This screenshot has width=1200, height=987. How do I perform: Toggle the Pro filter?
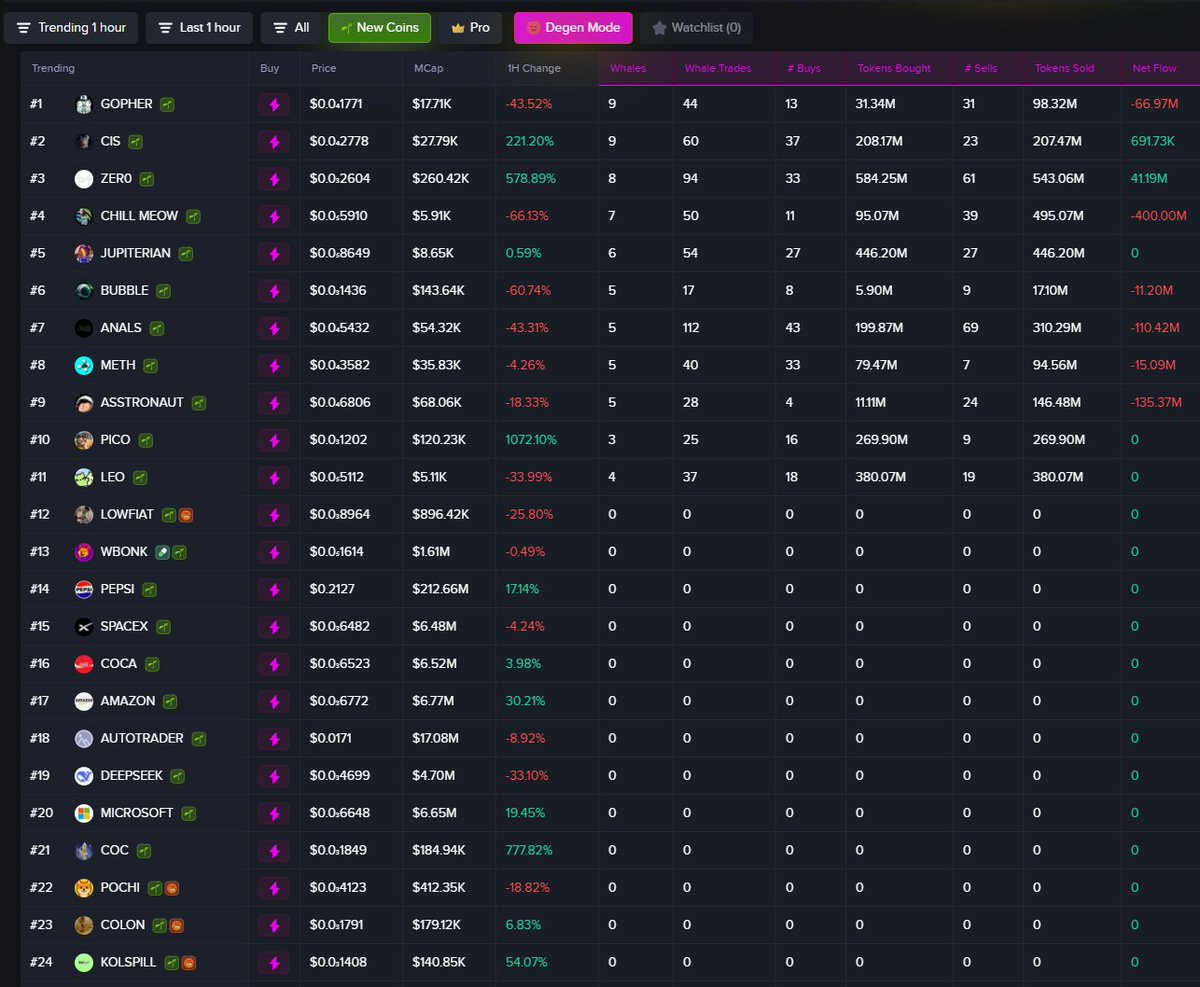pos(470,28)
